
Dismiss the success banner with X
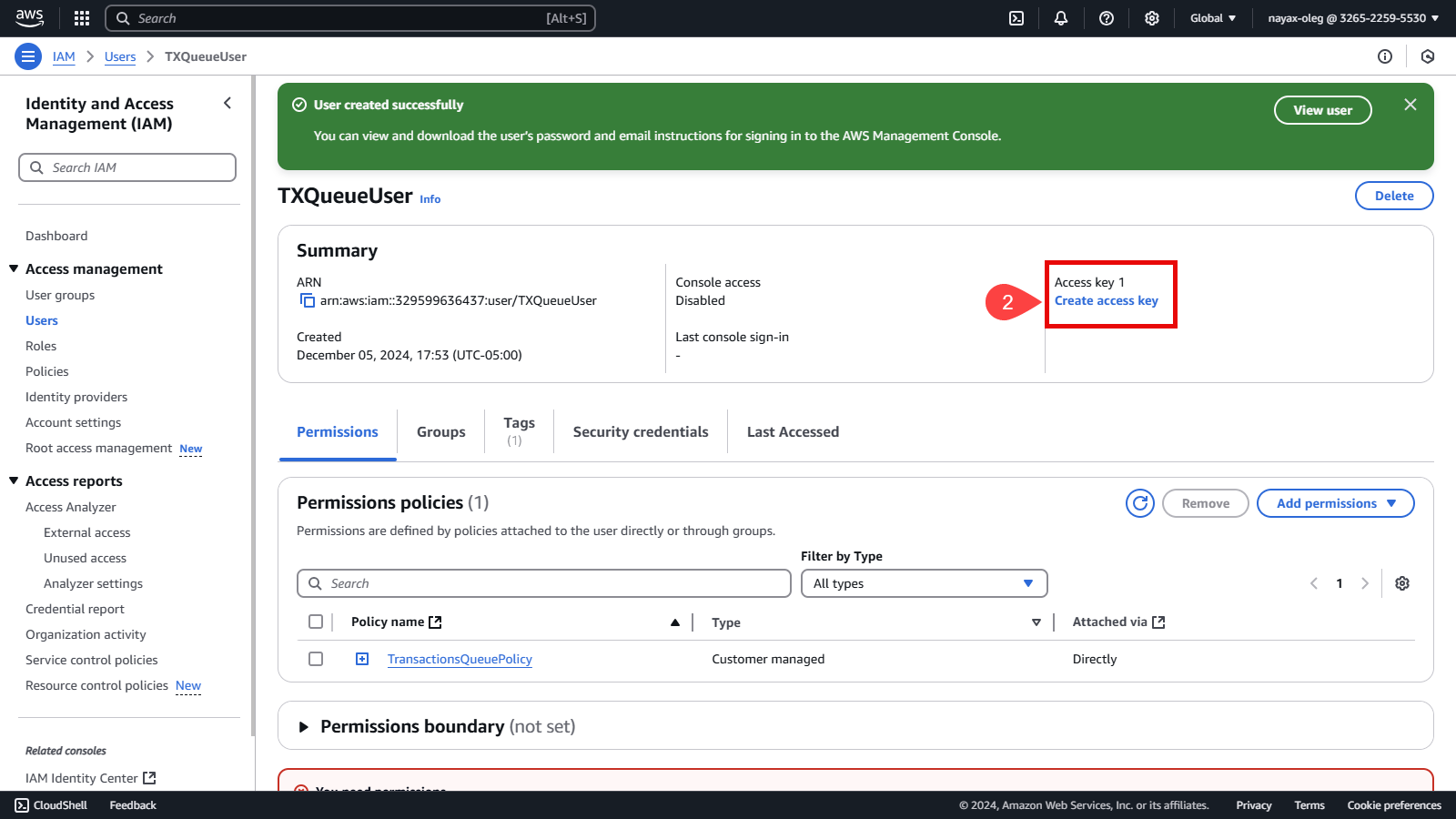(x=1410, y=105)
